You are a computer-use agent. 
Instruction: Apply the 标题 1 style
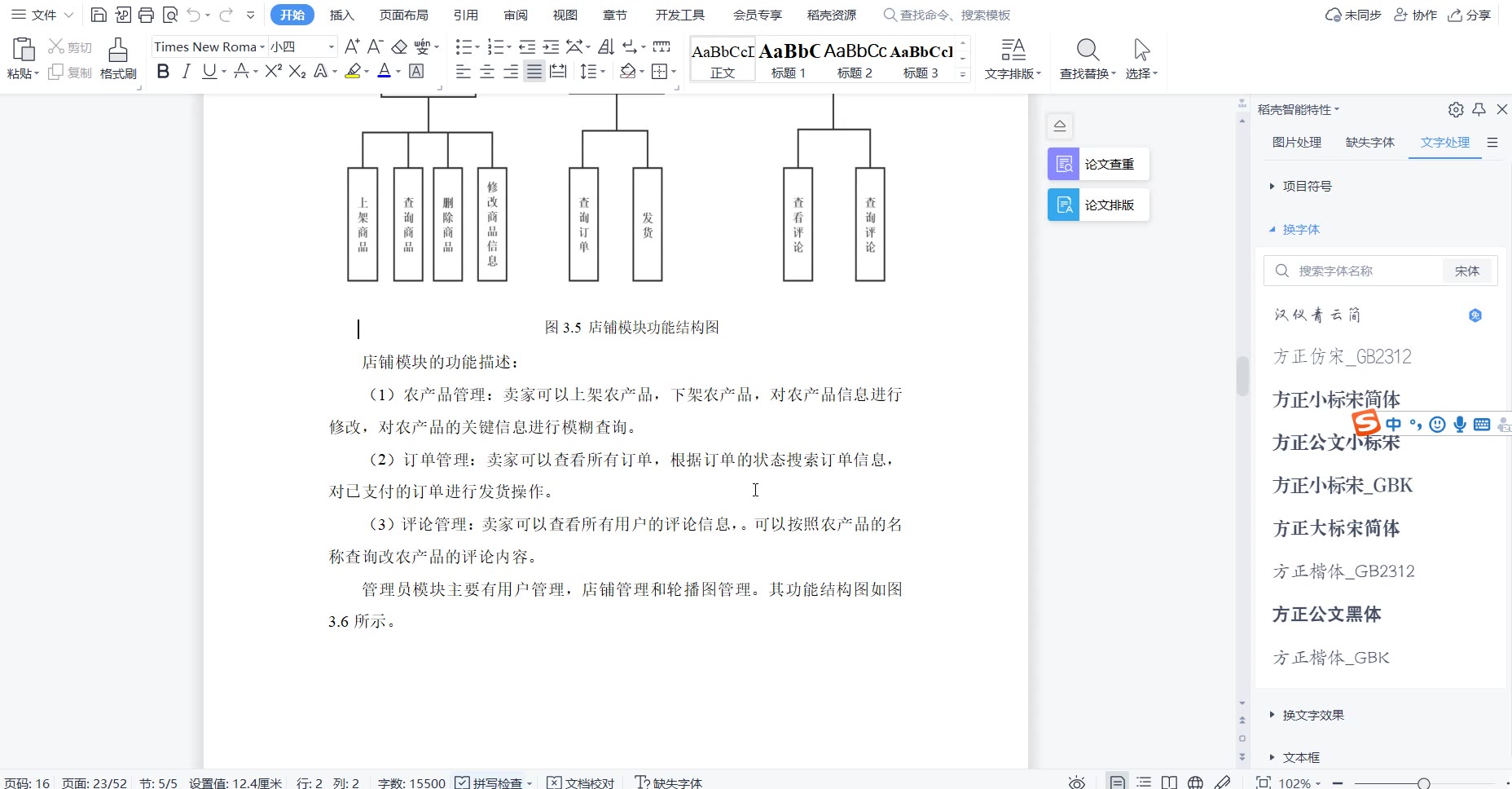pyautogui.click(x=789, y=60)
